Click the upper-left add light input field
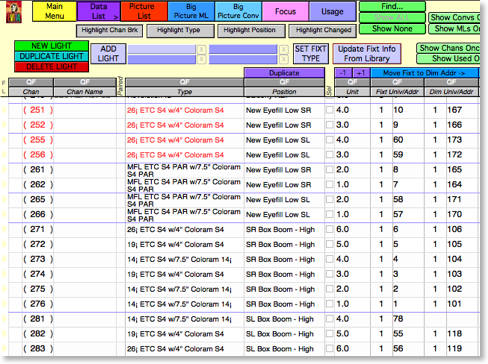The width and height of the screenshot is (488, 364). click(162, 49)
